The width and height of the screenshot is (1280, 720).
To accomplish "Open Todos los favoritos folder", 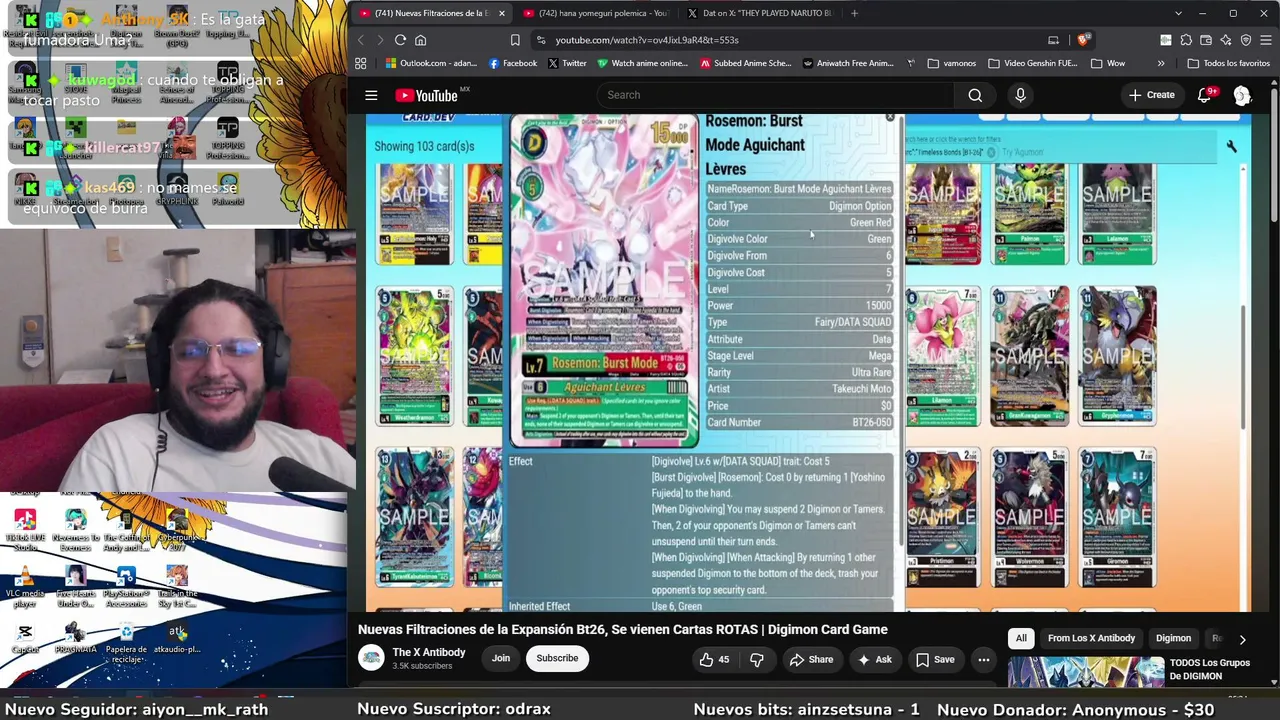I will tap(1228, 63).
